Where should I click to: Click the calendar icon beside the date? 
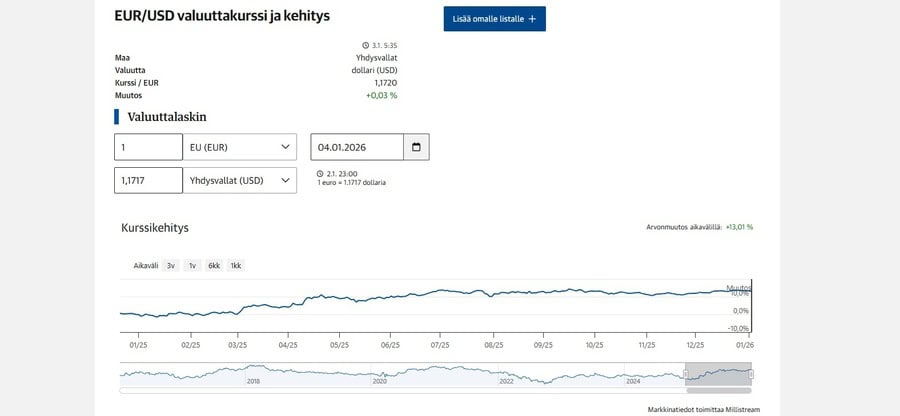point(417,148)
